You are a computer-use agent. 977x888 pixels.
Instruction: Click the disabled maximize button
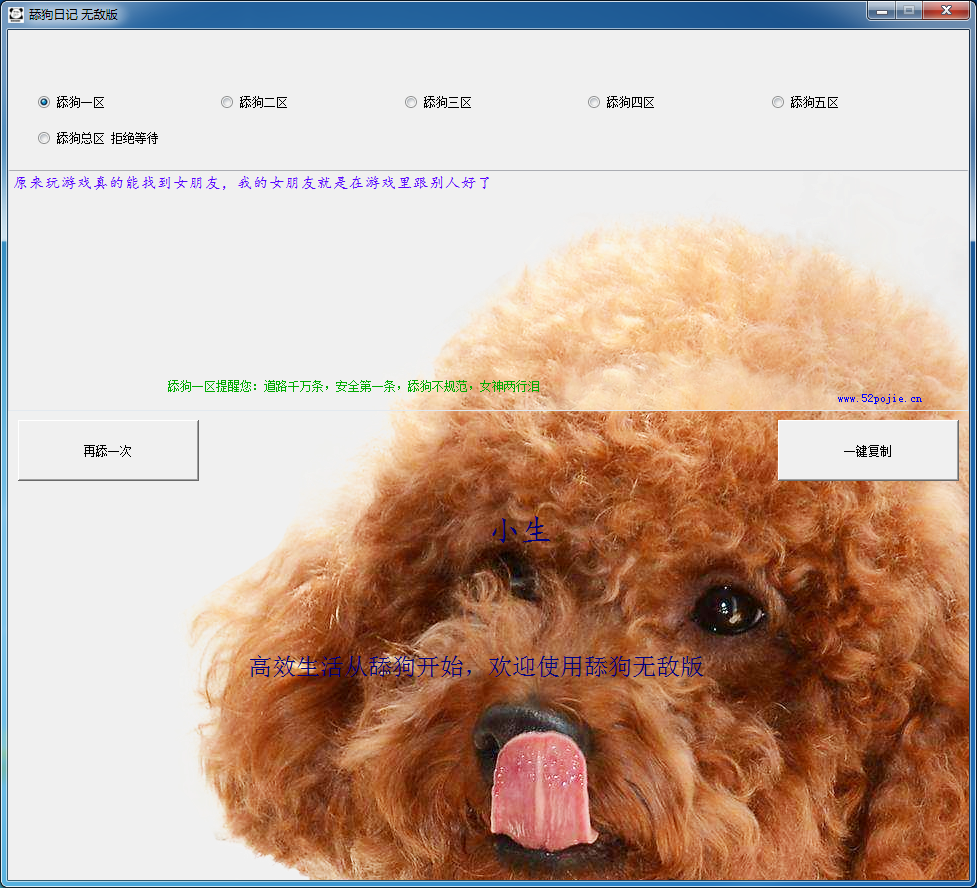click(909, 11)
